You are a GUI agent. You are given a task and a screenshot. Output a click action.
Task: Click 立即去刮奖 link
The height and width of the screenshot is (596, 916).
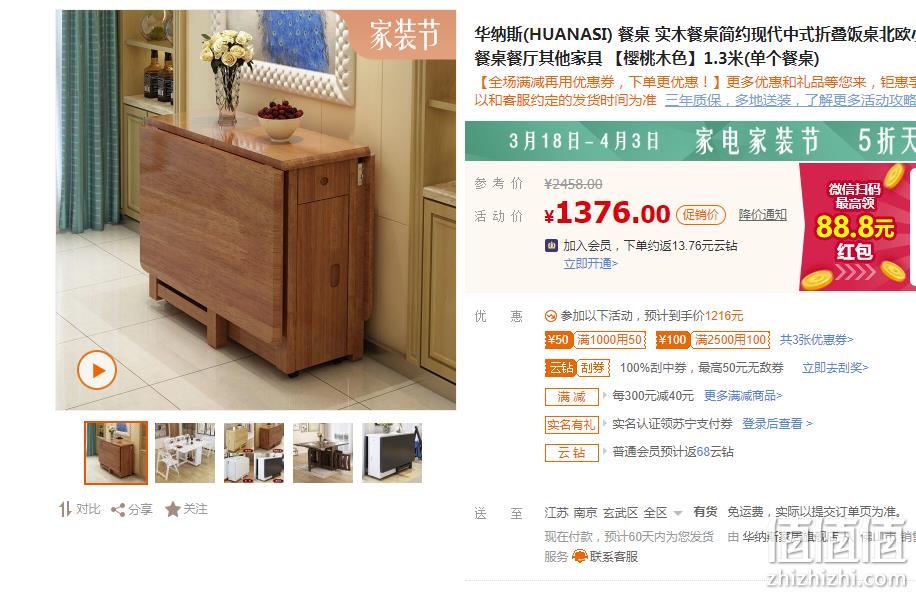tap(835, 368)
